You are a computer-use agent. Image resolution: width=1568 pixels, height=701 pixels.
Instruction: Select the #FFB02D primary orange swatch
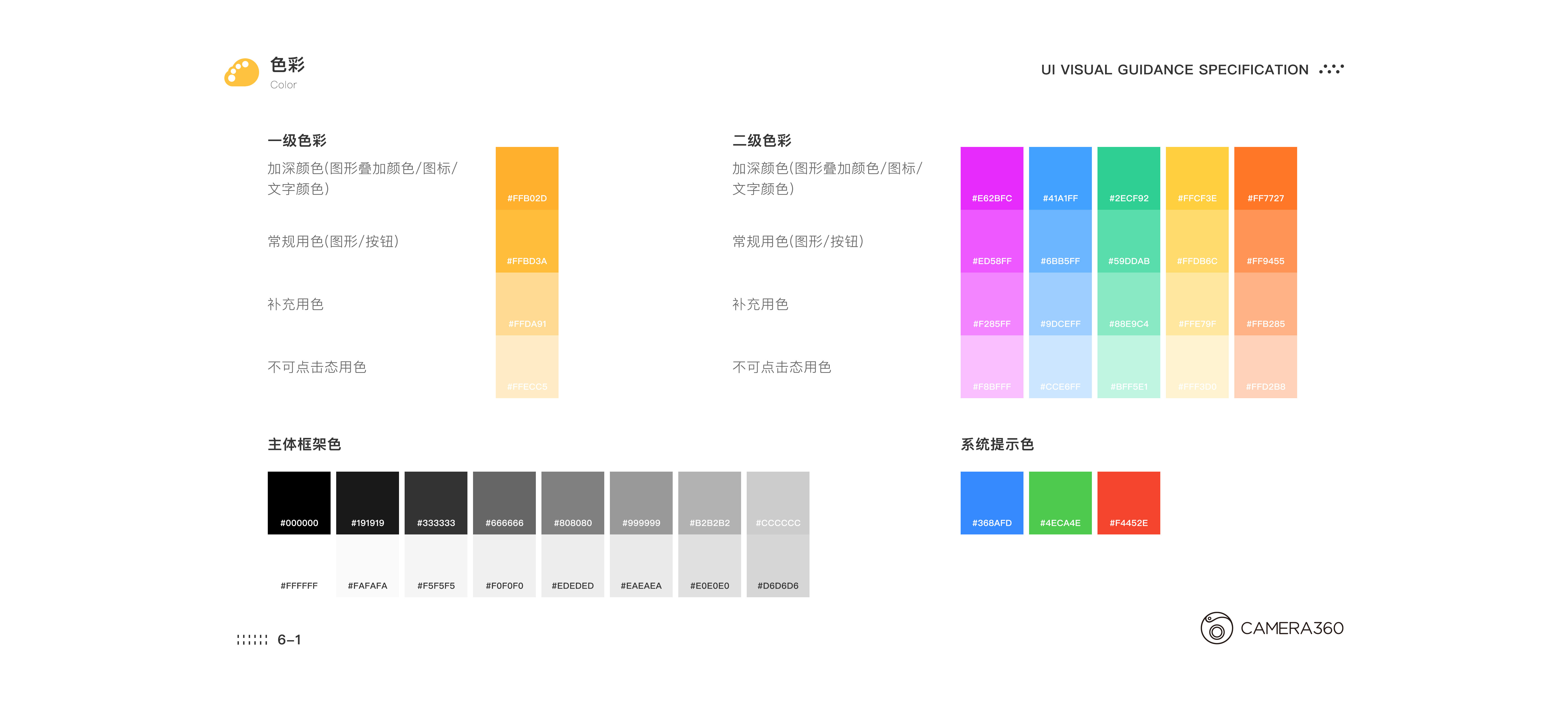pyautogui.click(x=527, y=178)
